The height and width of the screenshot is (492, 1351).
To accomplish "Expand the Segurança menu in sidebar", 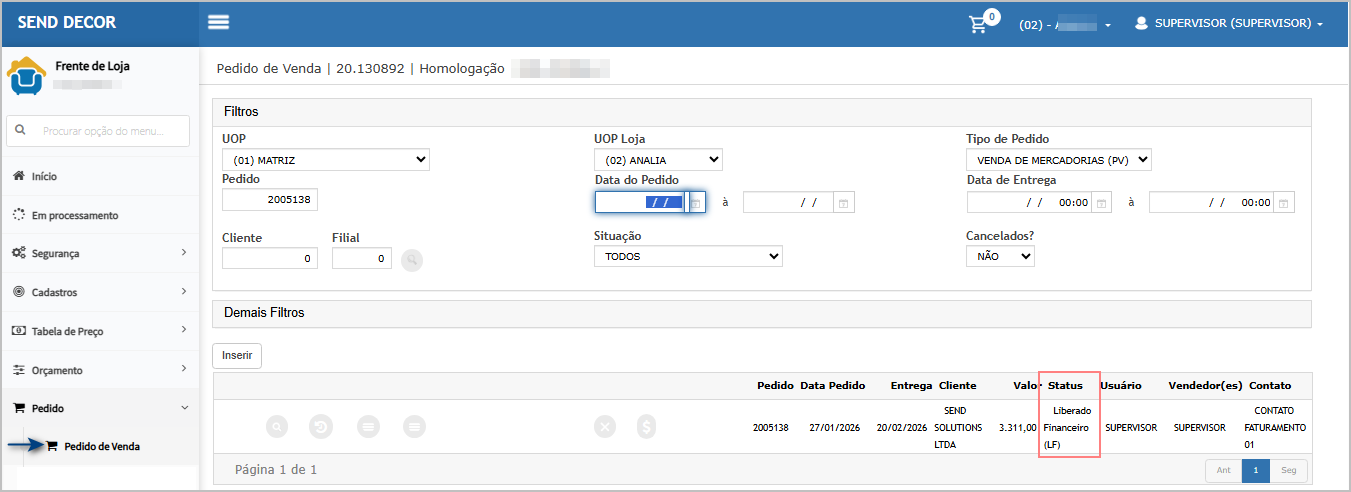I will 100,254.
